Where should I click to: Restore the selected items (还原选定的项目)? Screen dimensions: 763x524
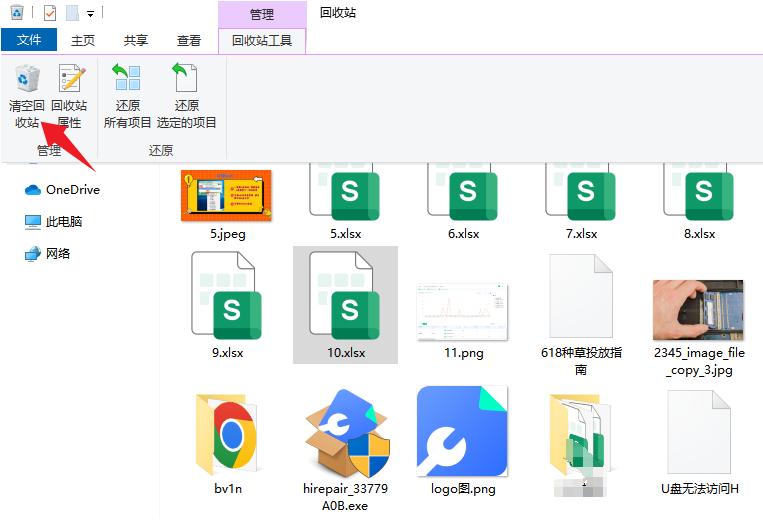186,96
